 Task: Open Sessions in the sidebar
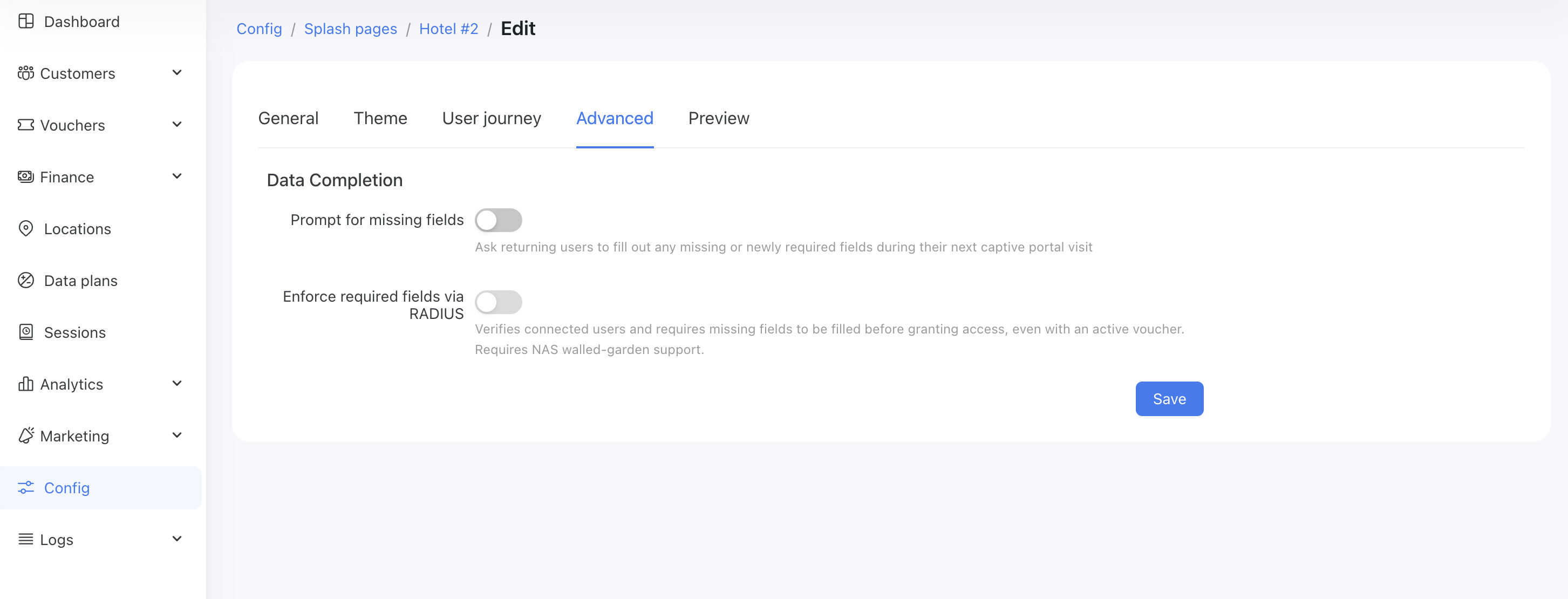tap(75, 332)
